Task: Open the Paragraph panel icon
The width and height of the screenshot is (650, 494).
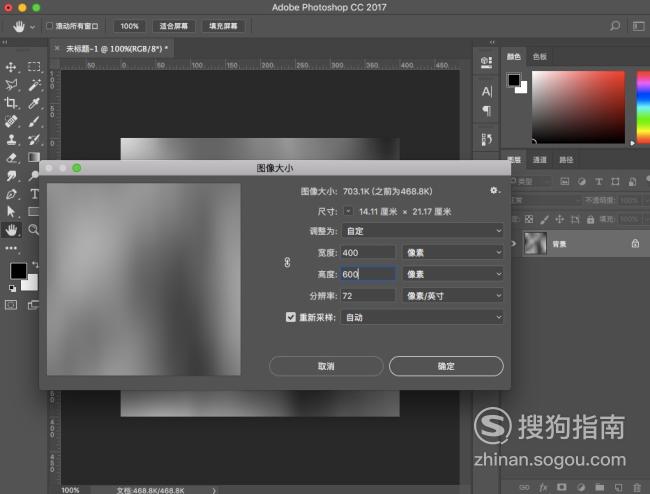Action: click(487, 111)
